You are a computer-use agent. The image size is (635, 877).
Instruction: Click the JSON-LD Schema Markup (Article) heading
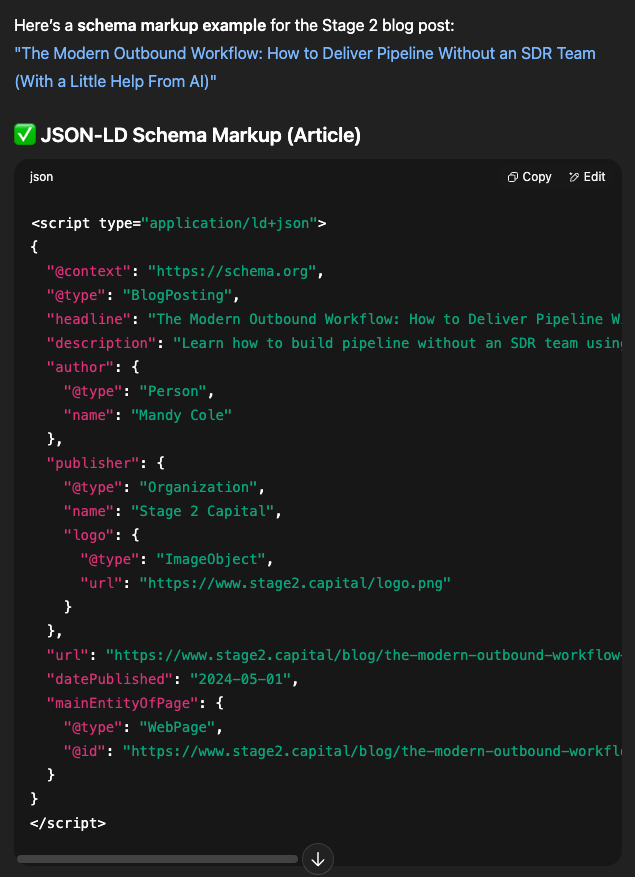pos(200,135)
